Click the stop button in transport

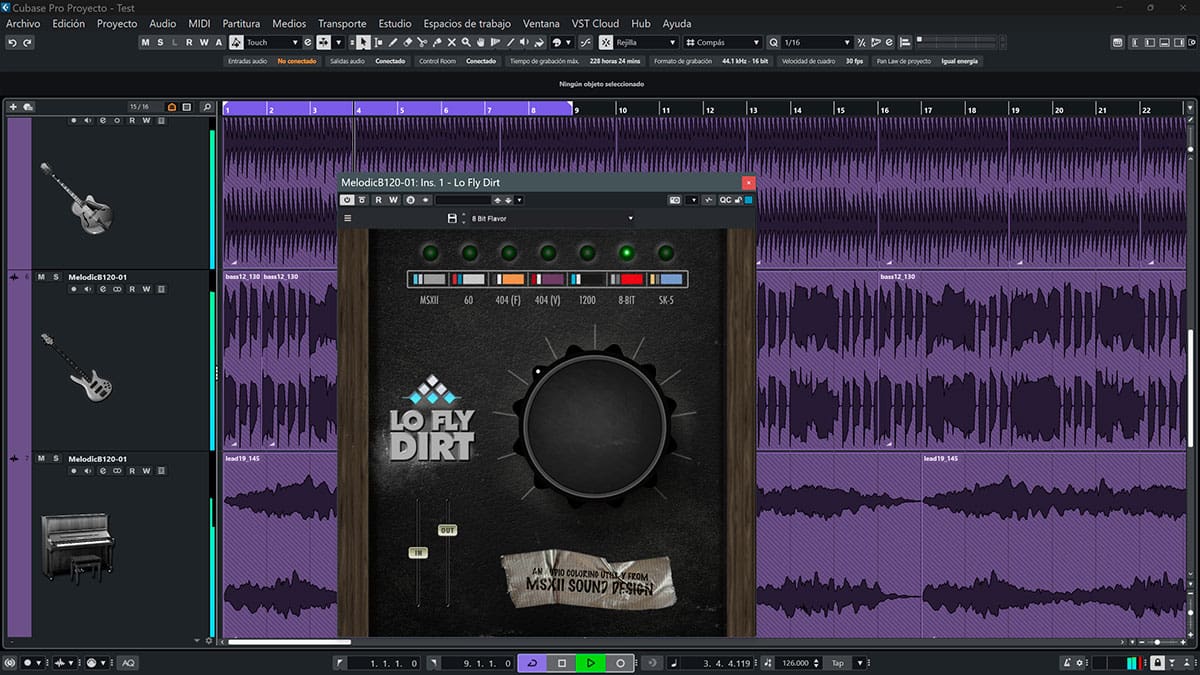(x=561, y=663)
